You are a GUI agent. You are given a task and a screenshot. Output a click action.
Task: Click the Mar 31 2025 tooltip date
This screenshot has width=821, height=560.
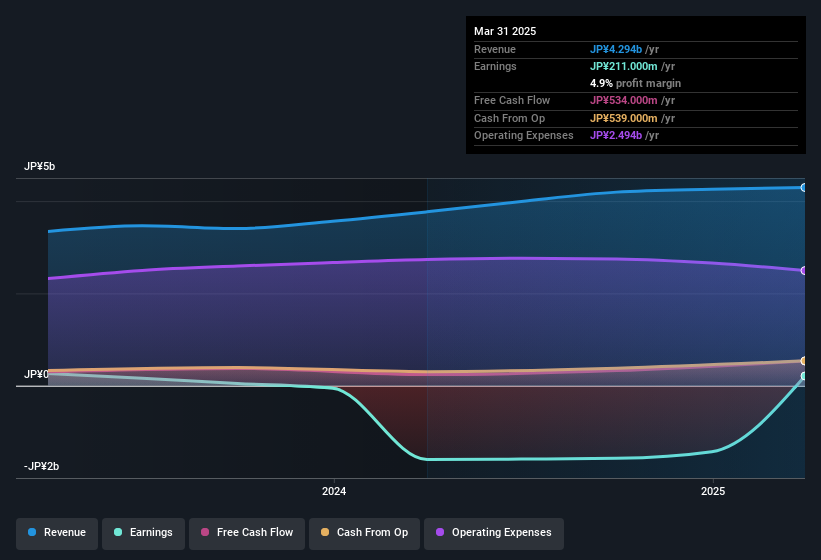[505, 31]
